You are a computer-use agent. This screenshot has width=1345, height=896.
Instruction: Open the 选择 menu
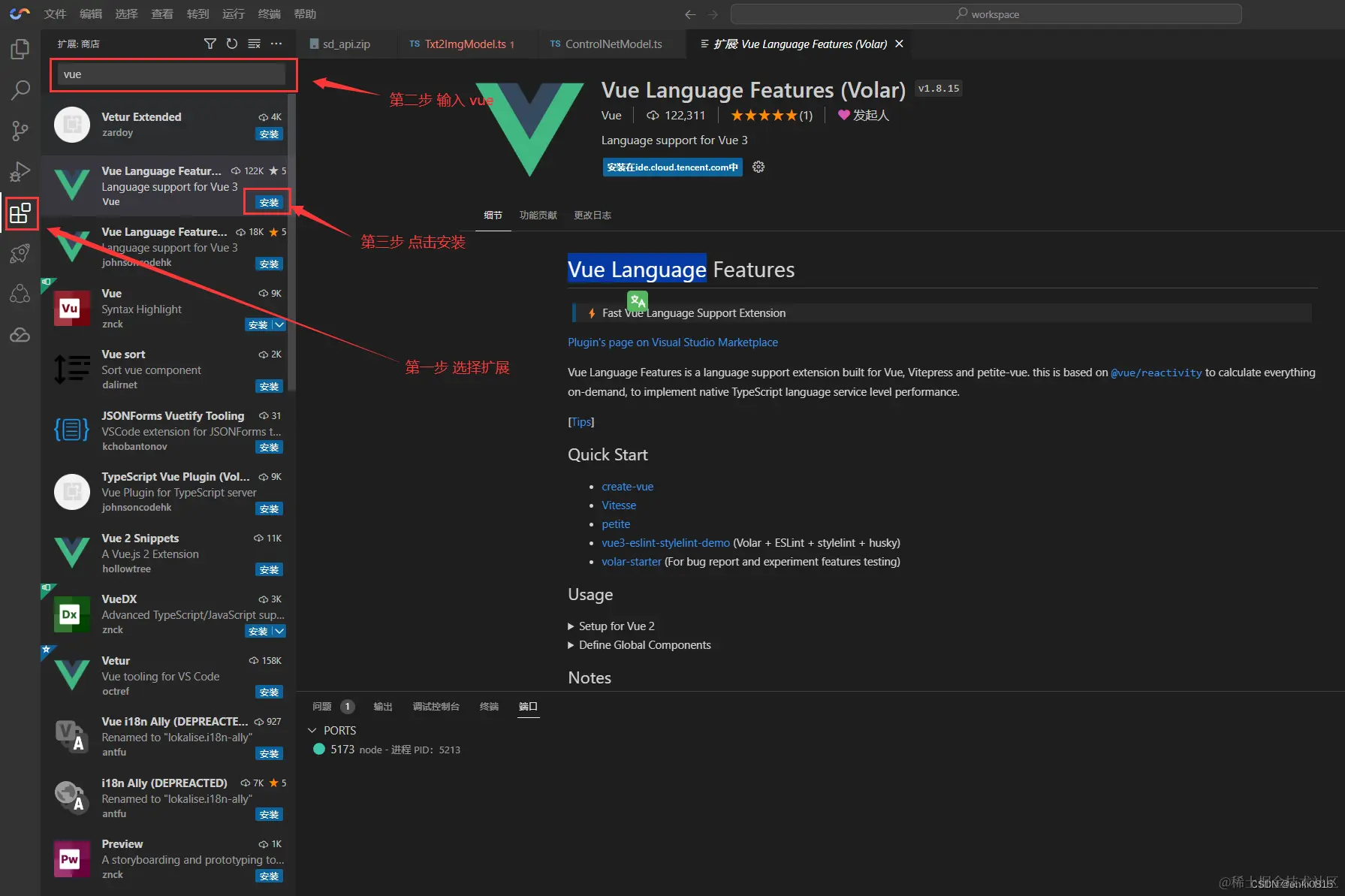[126, 14]
